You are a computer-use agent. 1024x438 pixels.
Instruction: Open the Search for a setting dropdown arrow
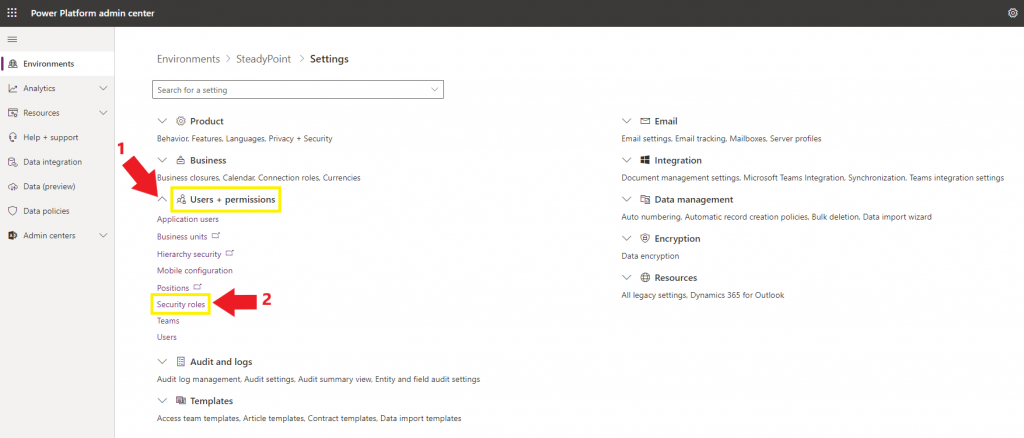click(x=435, y=89)
